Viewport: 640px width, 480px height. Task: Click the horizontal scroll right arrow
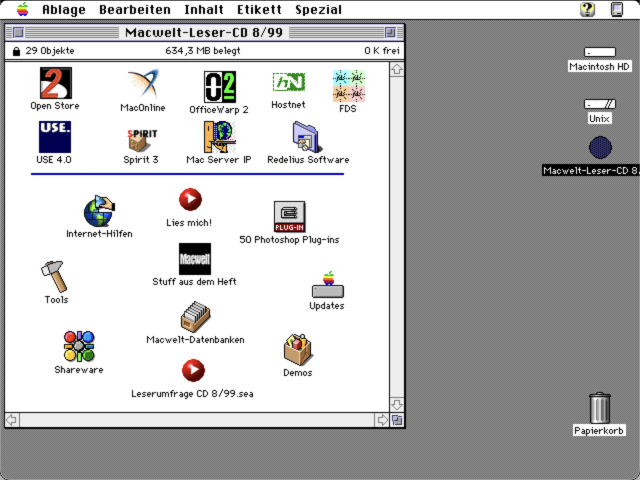click(x=382, y=420)
